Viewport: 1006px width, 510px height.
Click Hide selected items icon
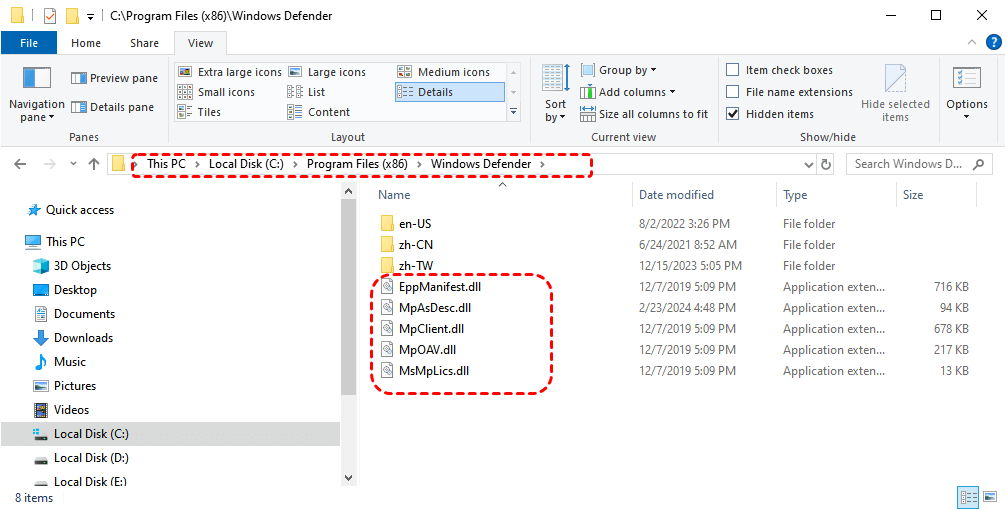[895, 80]
